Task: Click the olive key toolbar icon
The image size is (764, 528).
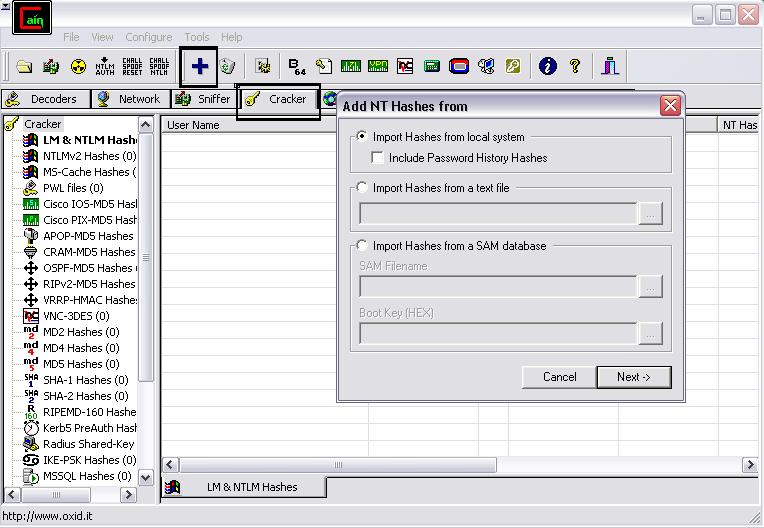Action: (513, 66)
